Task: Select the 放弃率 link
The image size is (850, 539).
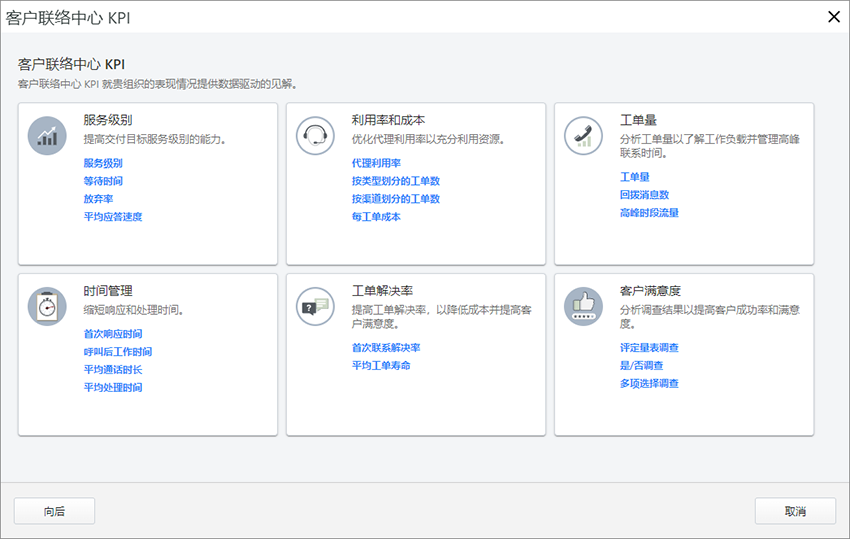Action: [98, 199]
